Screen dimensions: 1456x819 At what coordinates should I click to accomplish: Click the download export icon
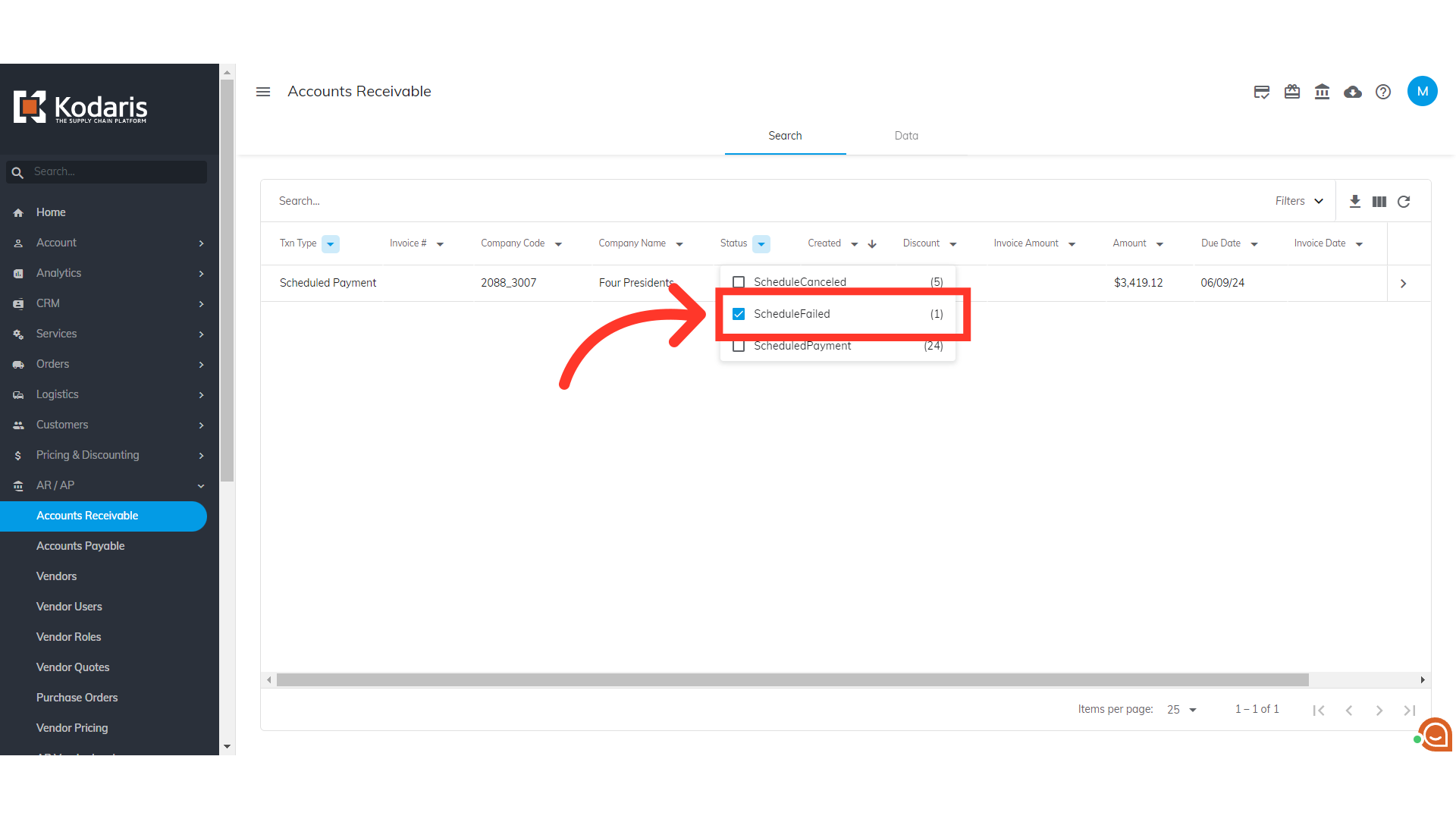coord(1354,201)
